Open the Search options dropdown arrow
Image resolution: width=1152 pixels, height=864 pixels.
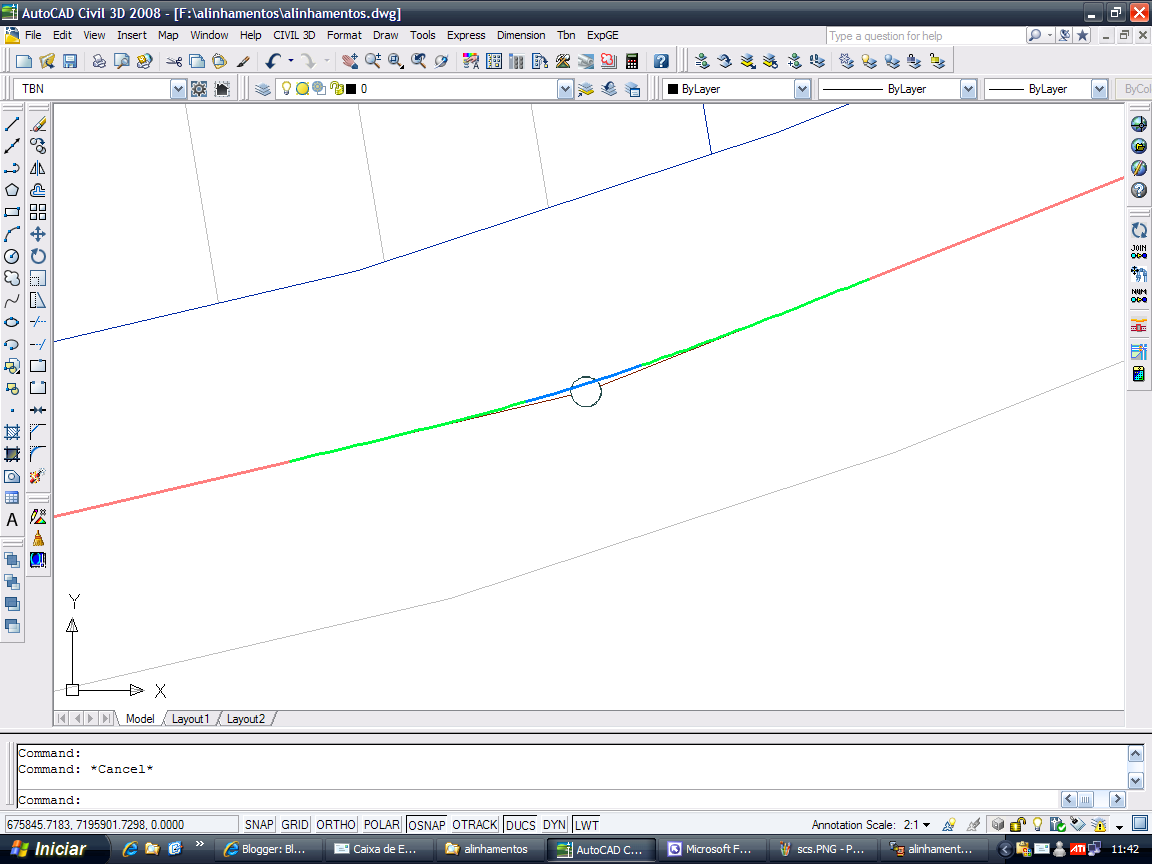(x=1050, y=35)
